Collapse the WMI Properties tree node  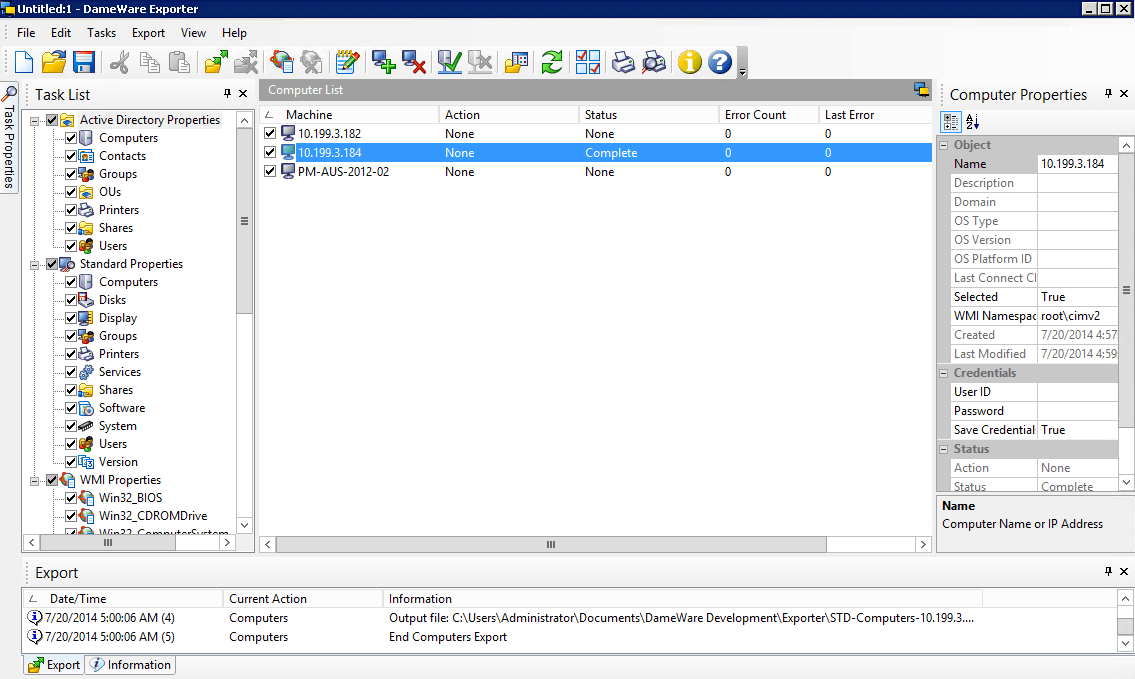pyautogui.click(x=34, y=481)
